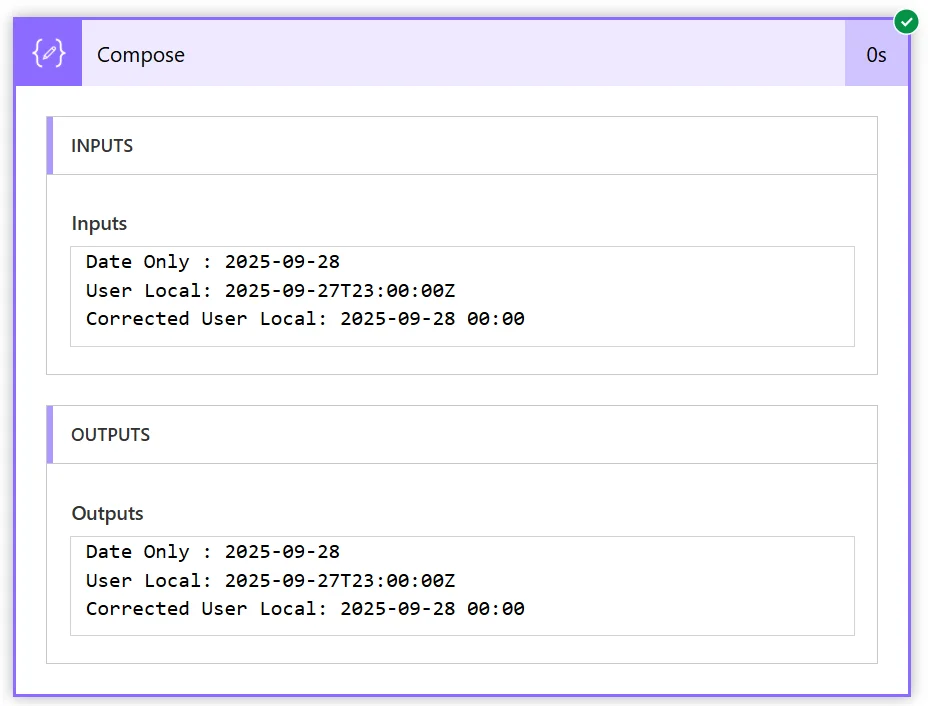Screen dimensions: 928x706
Task: Click the purple accent bar beside OUTPUTS
Action: pyautogui.click(x=50, y=434)
